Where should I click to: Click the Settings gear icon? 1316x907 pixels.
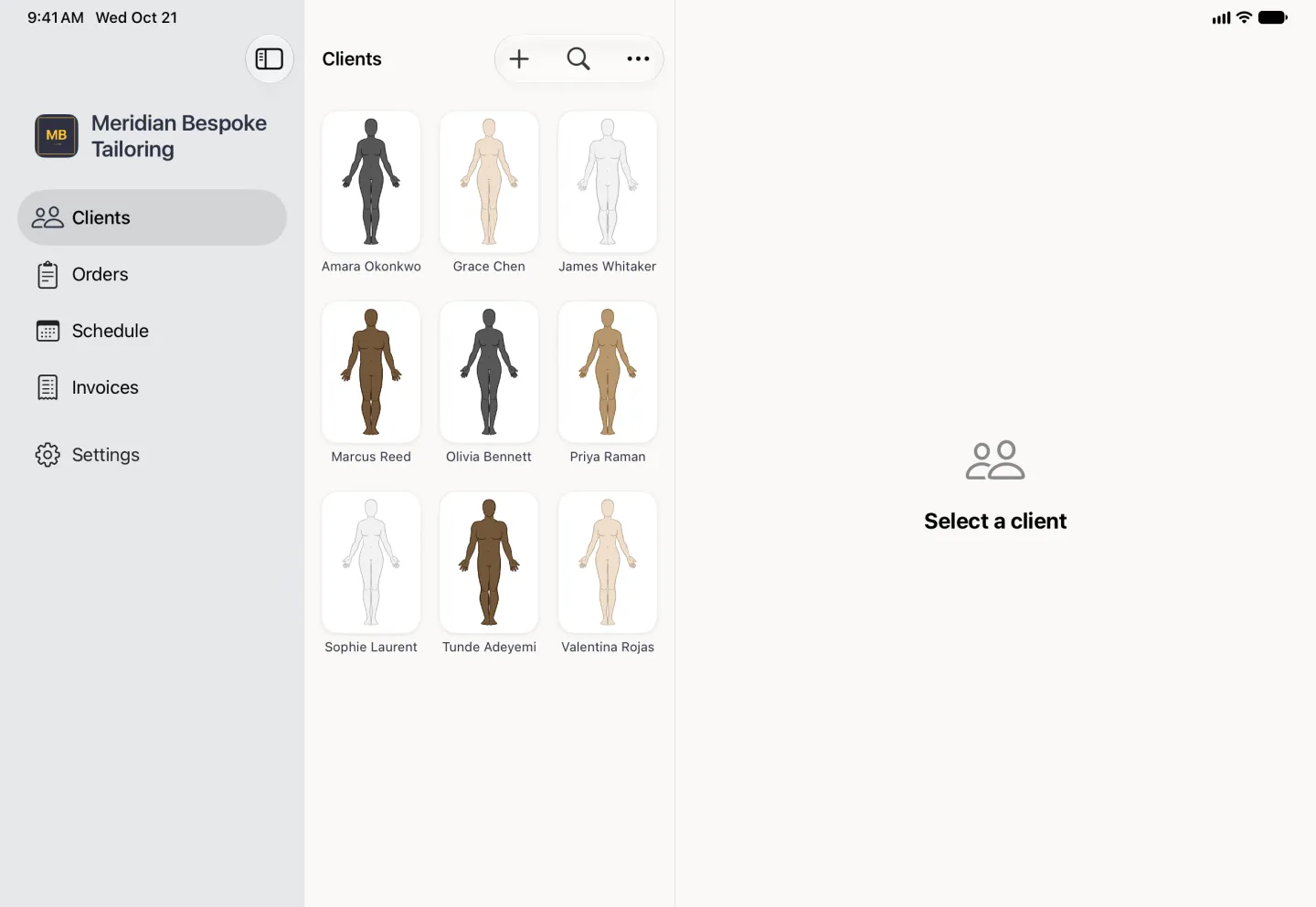(x=48, y=455)
